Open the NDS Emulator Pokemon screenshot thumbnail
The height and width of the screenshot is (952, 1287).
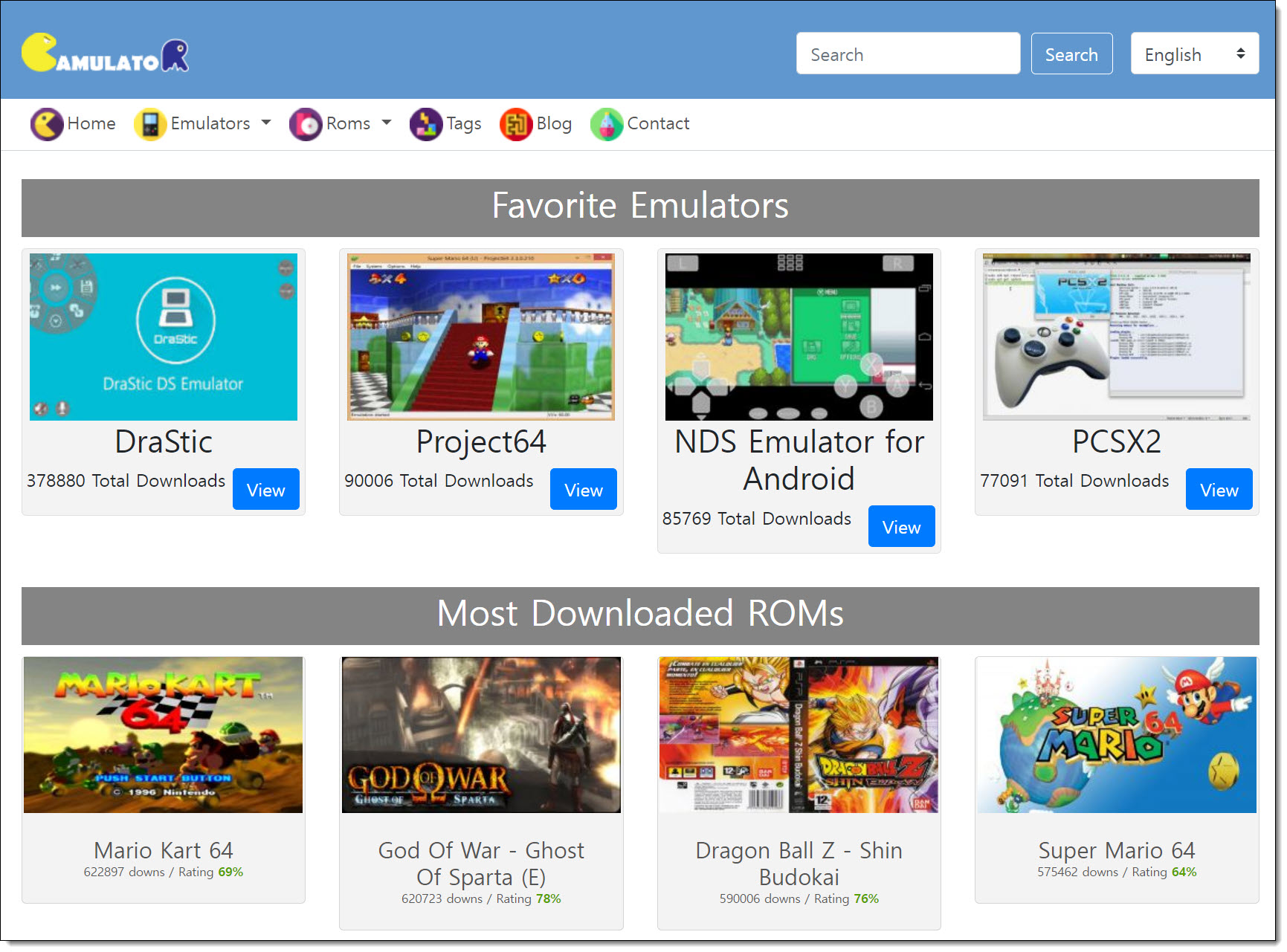coord(799,337)
